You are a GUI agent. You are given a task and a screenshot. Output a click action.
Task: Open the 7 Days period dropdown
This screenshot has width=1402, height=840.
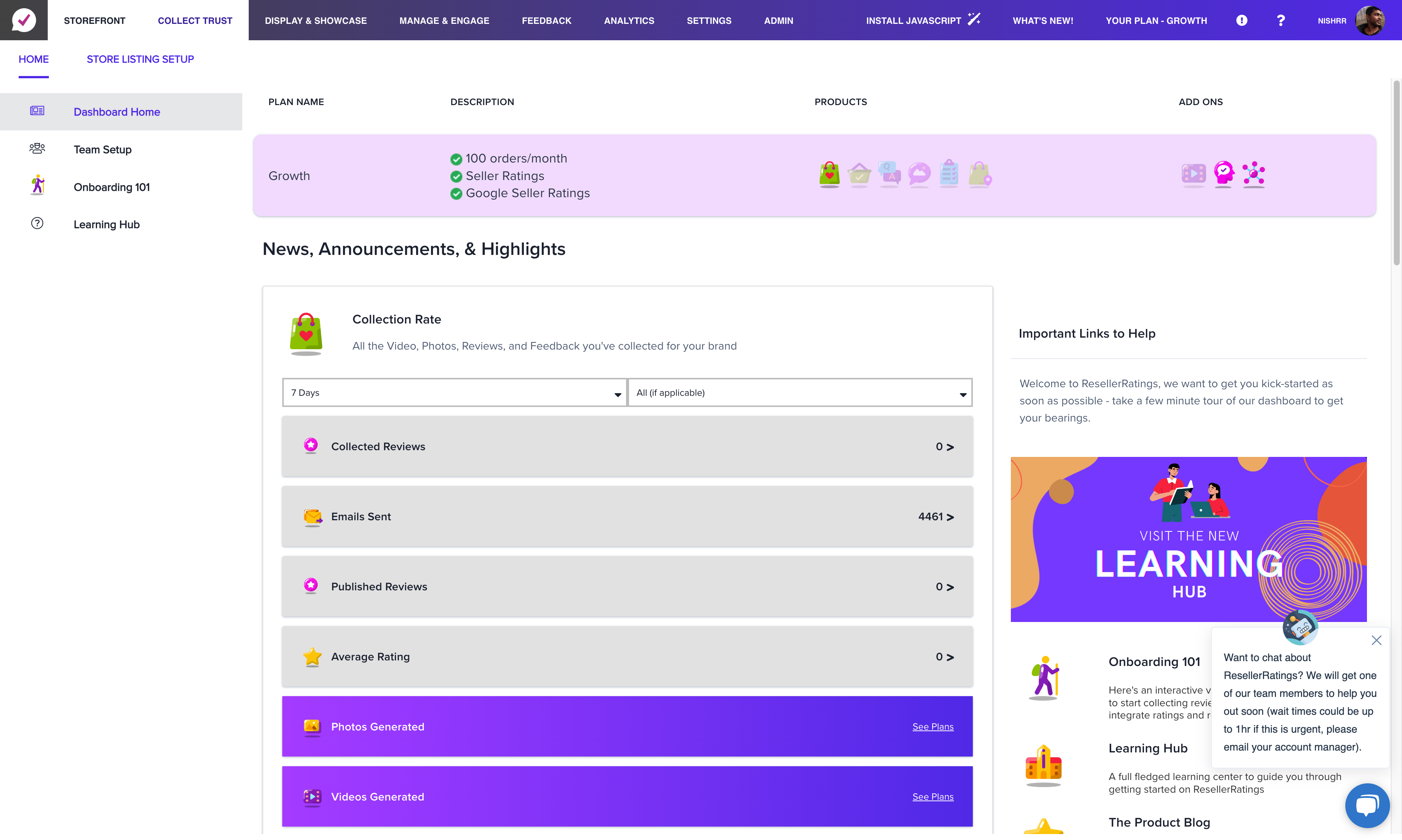455,392
